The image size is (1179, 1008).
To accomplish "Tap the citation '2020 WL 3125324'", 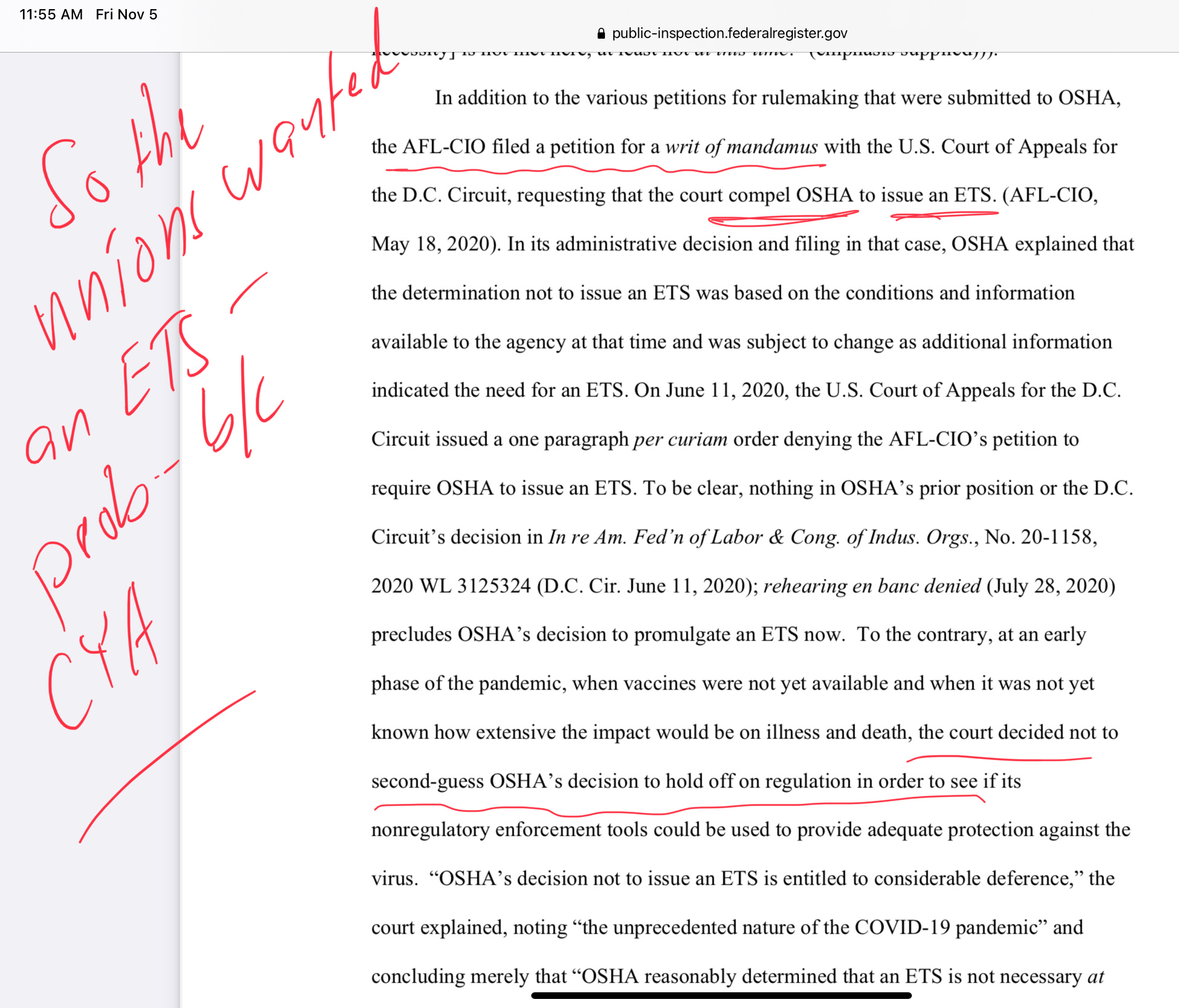I will coord(451,586).
